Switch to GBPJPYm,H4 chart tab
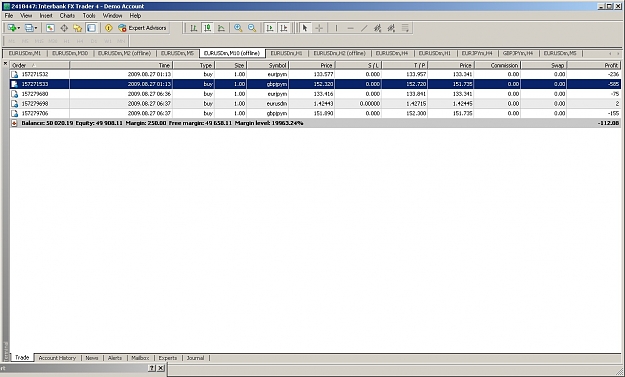625x377 pixels. 518,53
